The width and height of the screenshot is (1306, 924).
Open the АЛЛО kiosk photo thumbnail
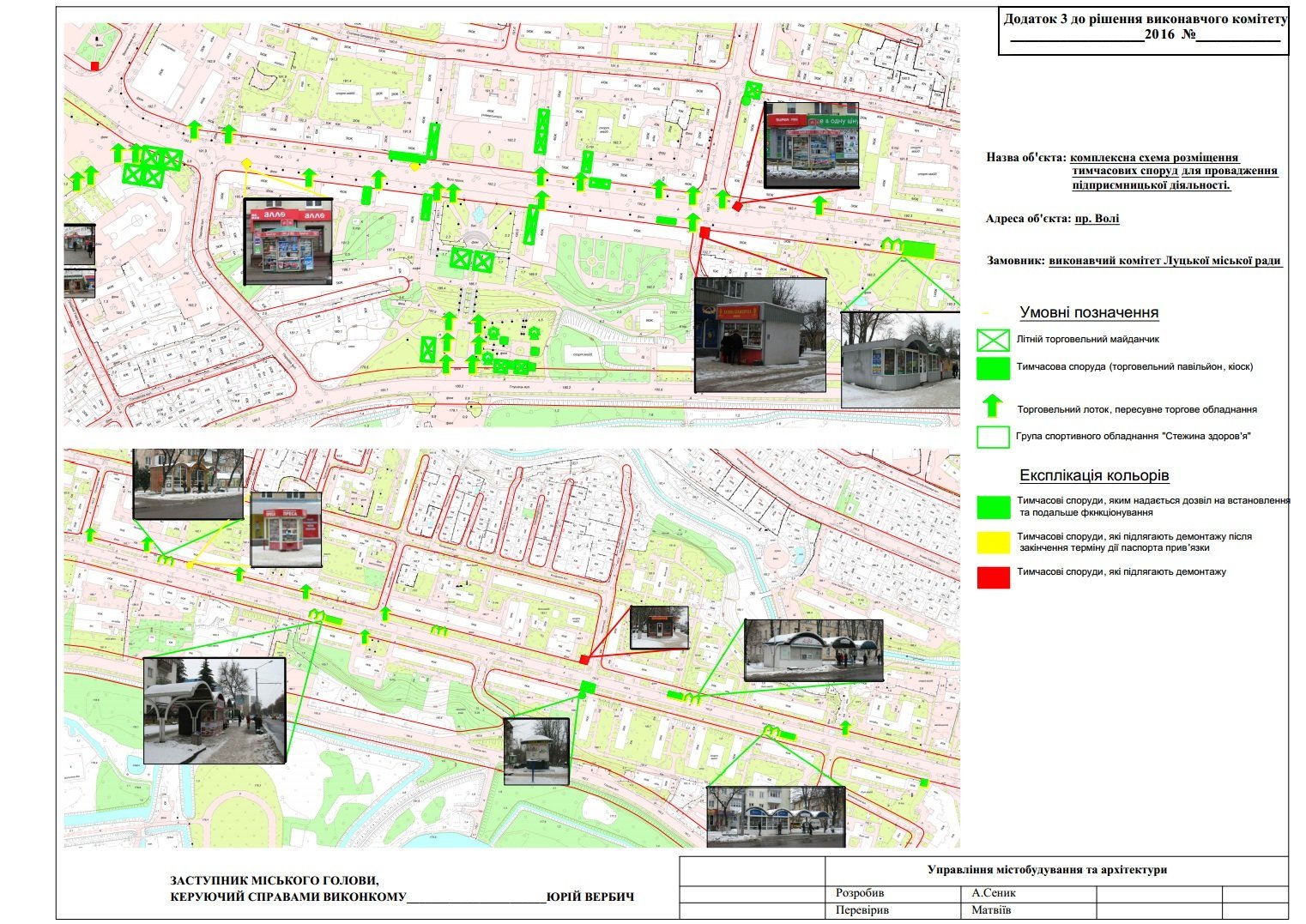287,241
